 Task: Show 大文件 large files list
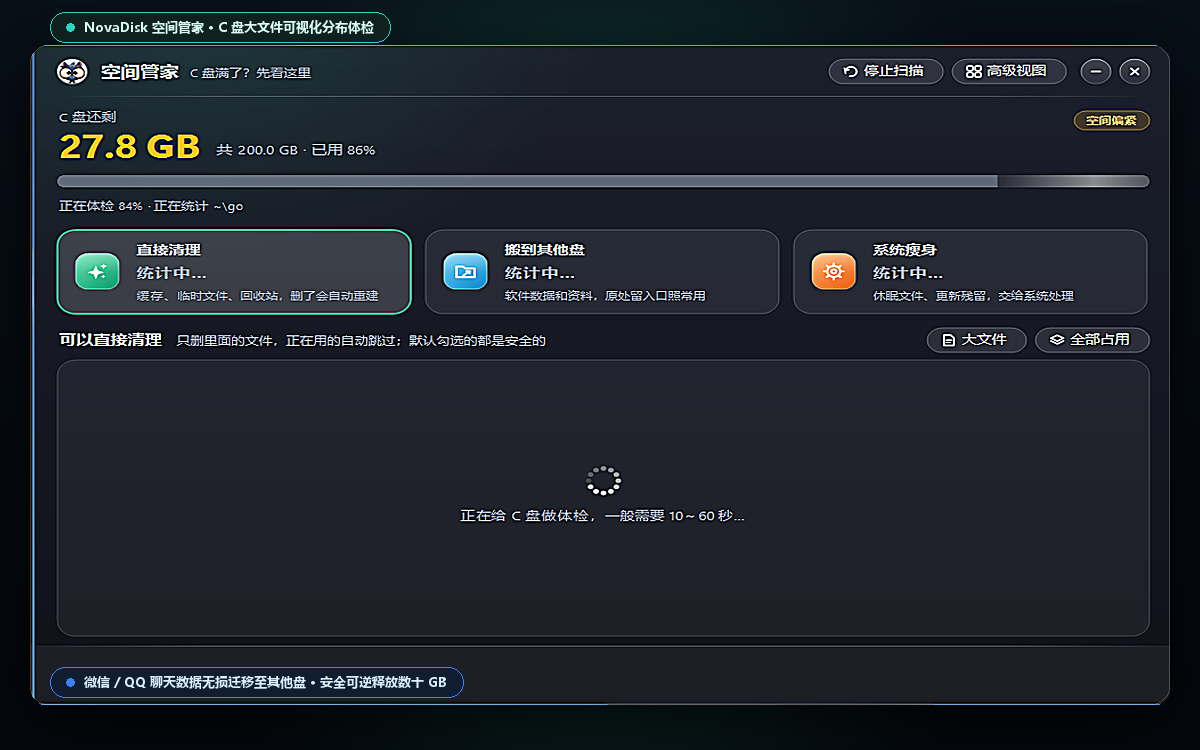pyautogui.click(x=977, y=340)
